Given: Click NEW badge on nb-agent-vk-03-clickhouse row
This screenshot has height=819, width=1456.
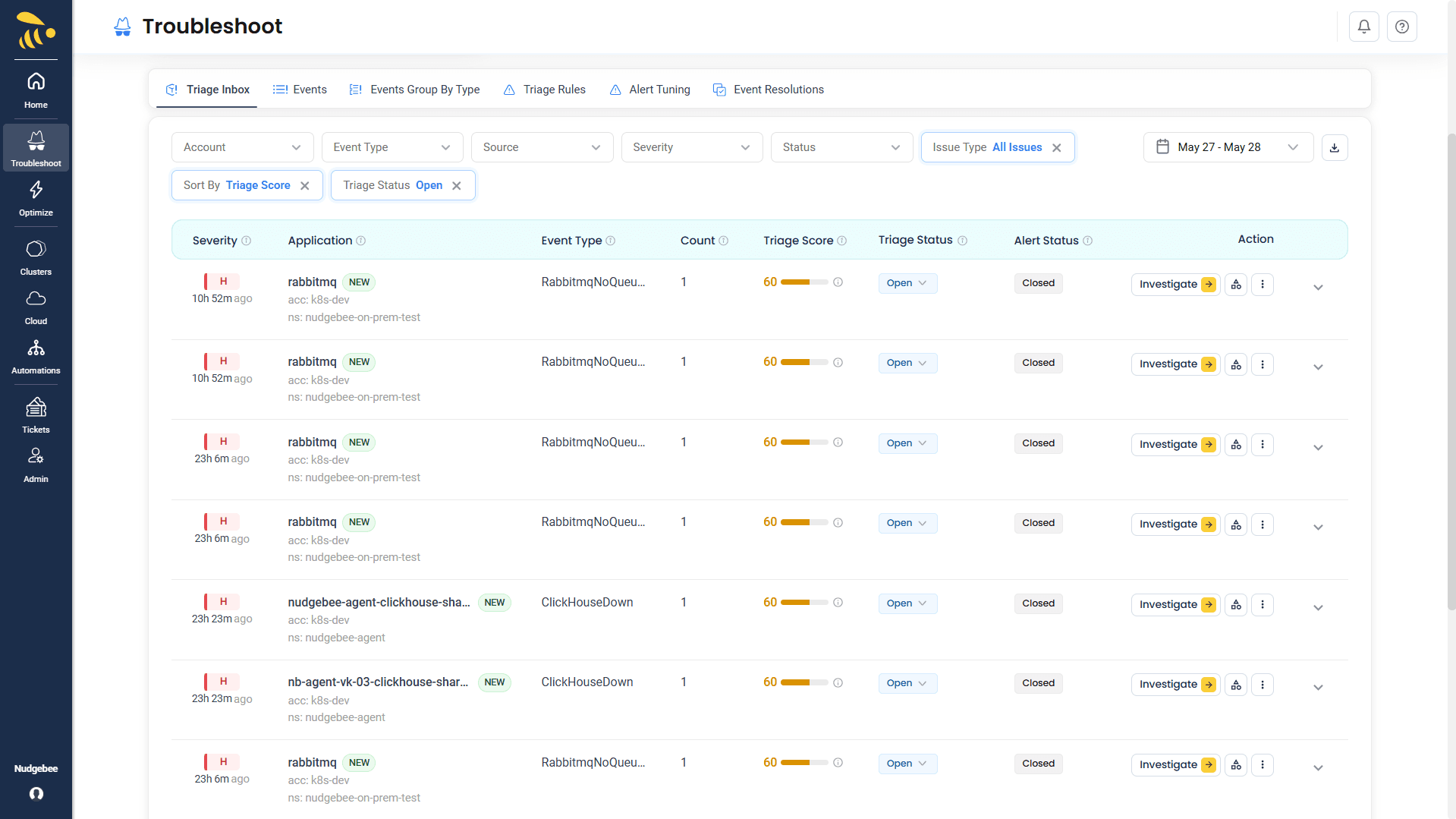Looking at the screenshot, I should click(x=494, y=682).
